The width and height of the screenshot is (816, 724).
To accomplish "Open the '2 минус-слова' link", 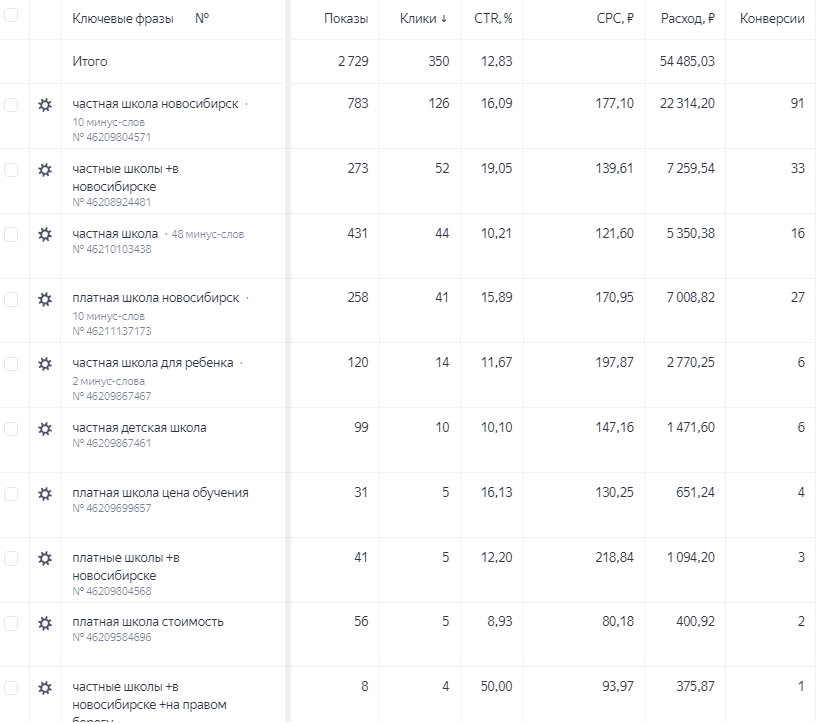I will (x=108, y=382).
